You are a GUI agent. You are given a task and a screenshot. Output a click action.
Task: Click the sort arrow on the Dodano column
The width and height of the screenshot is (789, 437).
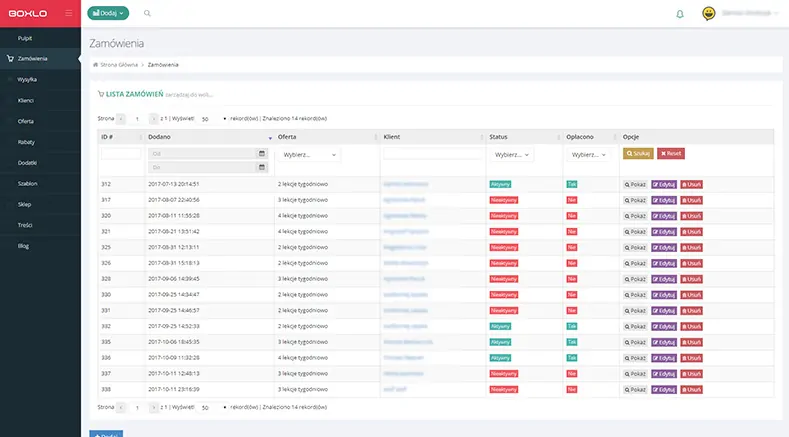[270, 136]
